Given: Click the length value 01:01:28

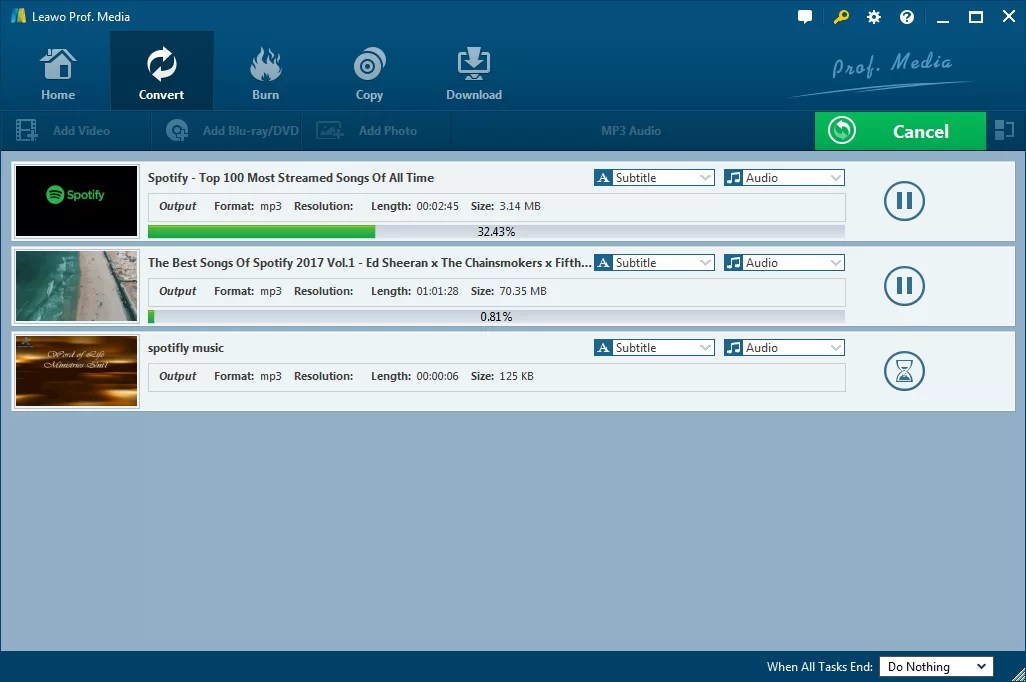Looking at the screenshot, I should coord(437,291).
